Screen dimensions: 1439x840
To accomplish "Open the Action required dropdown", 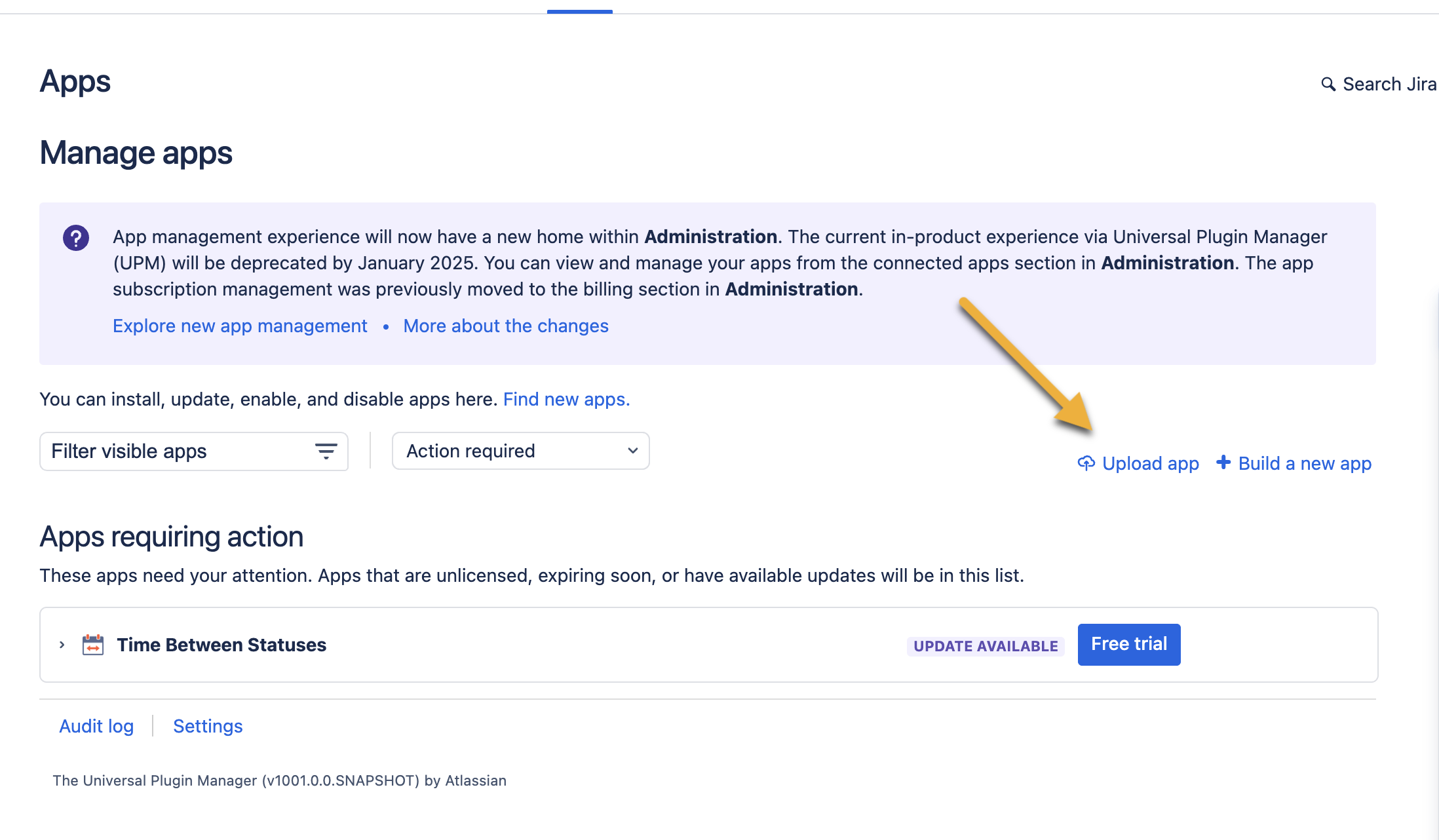I will tap(520, 451).
